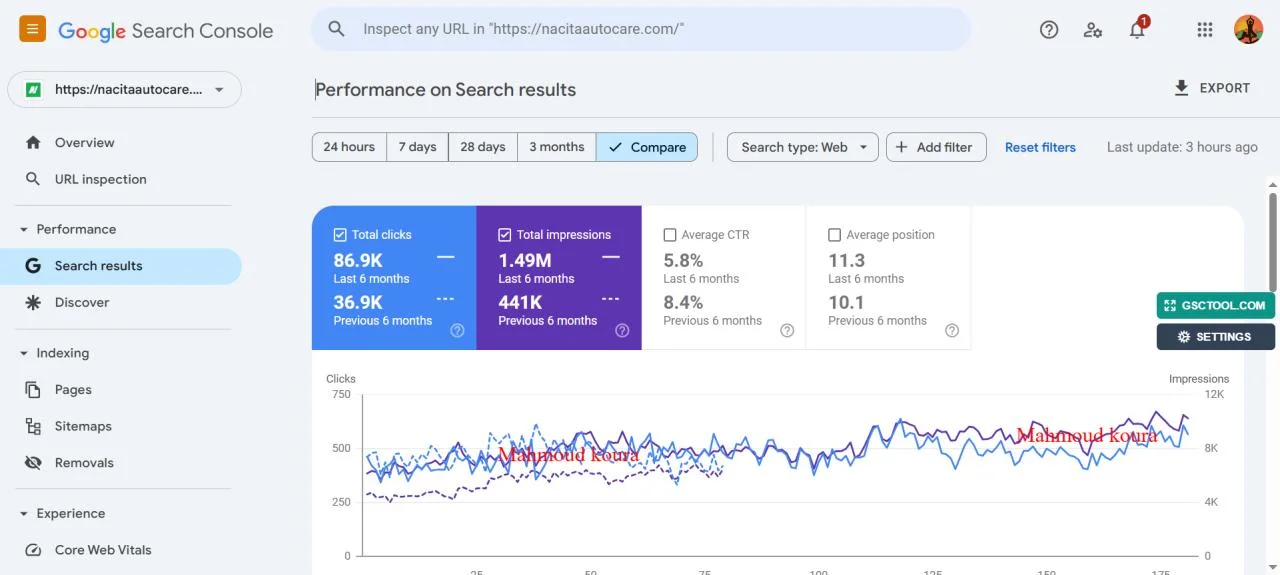Click the Google Search Console logo
The image size is (1280, 575).
click(165, 31)
